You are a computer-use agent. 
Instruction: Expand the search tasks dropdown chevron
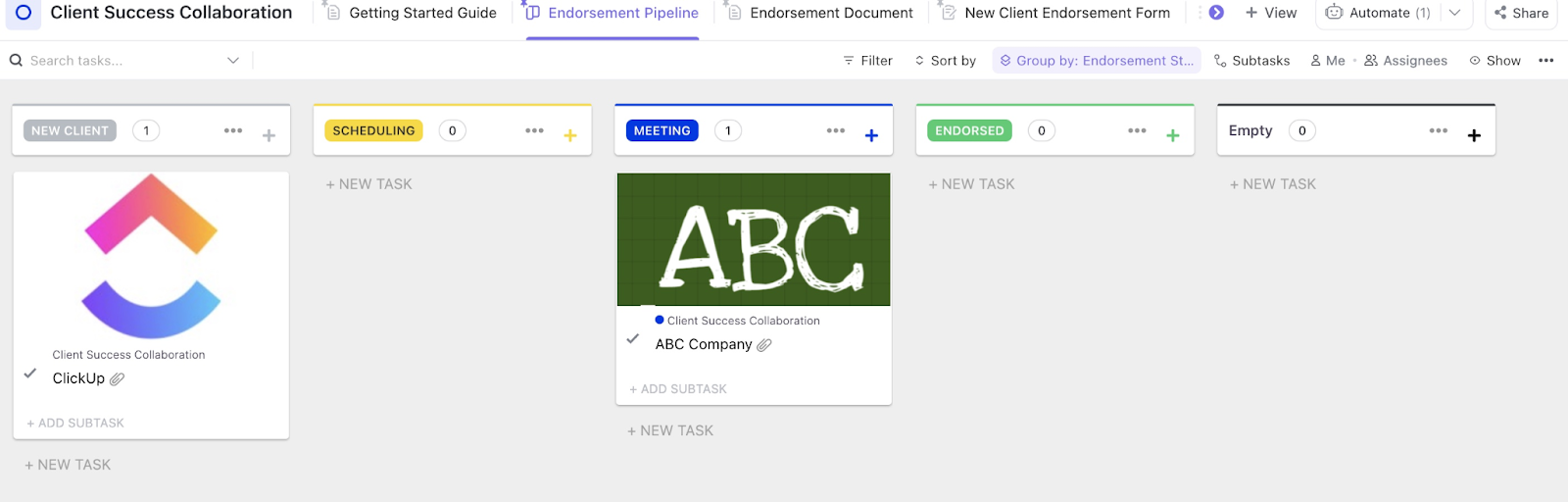233,60
